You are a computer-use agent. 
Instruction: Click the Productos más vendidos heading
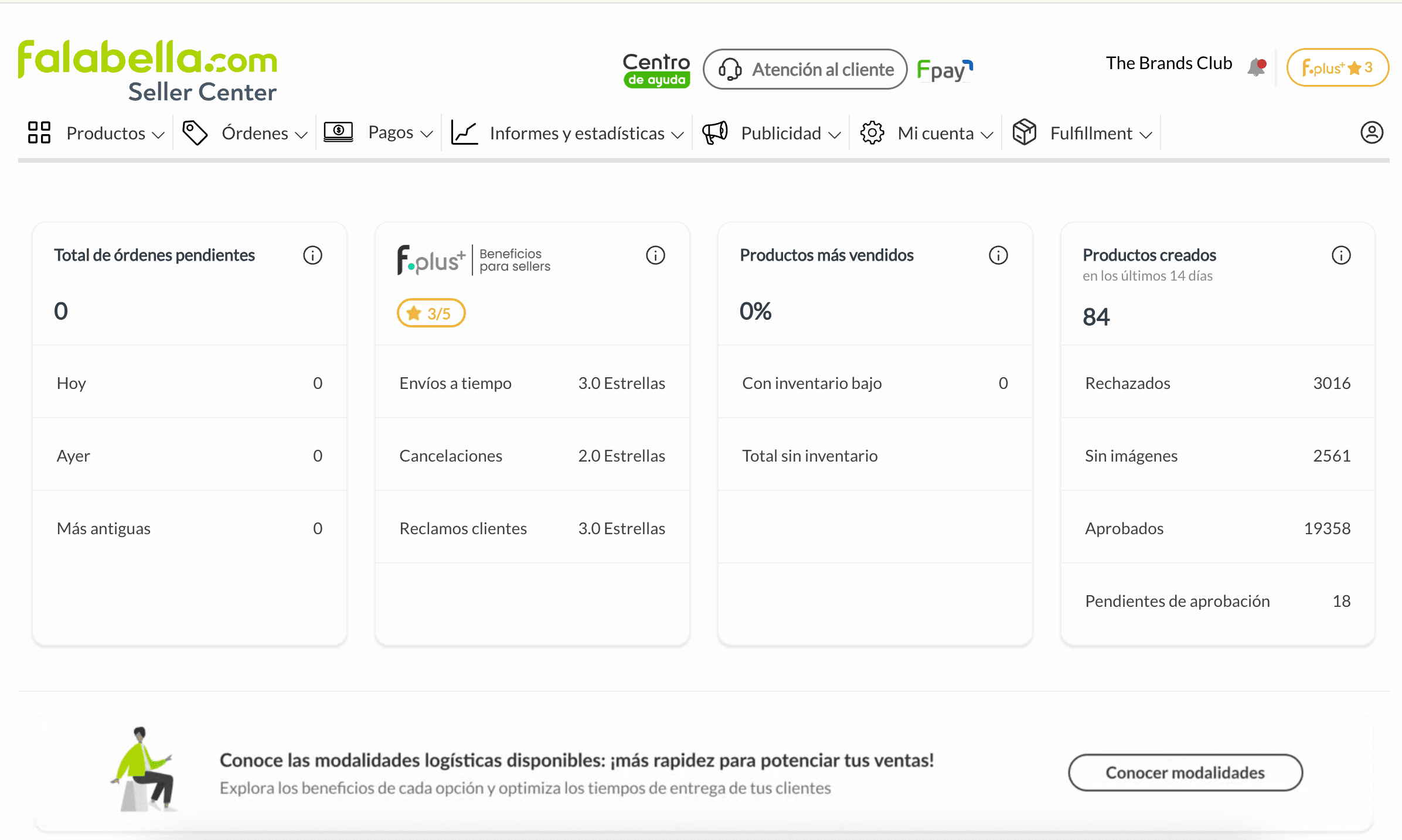826,255
